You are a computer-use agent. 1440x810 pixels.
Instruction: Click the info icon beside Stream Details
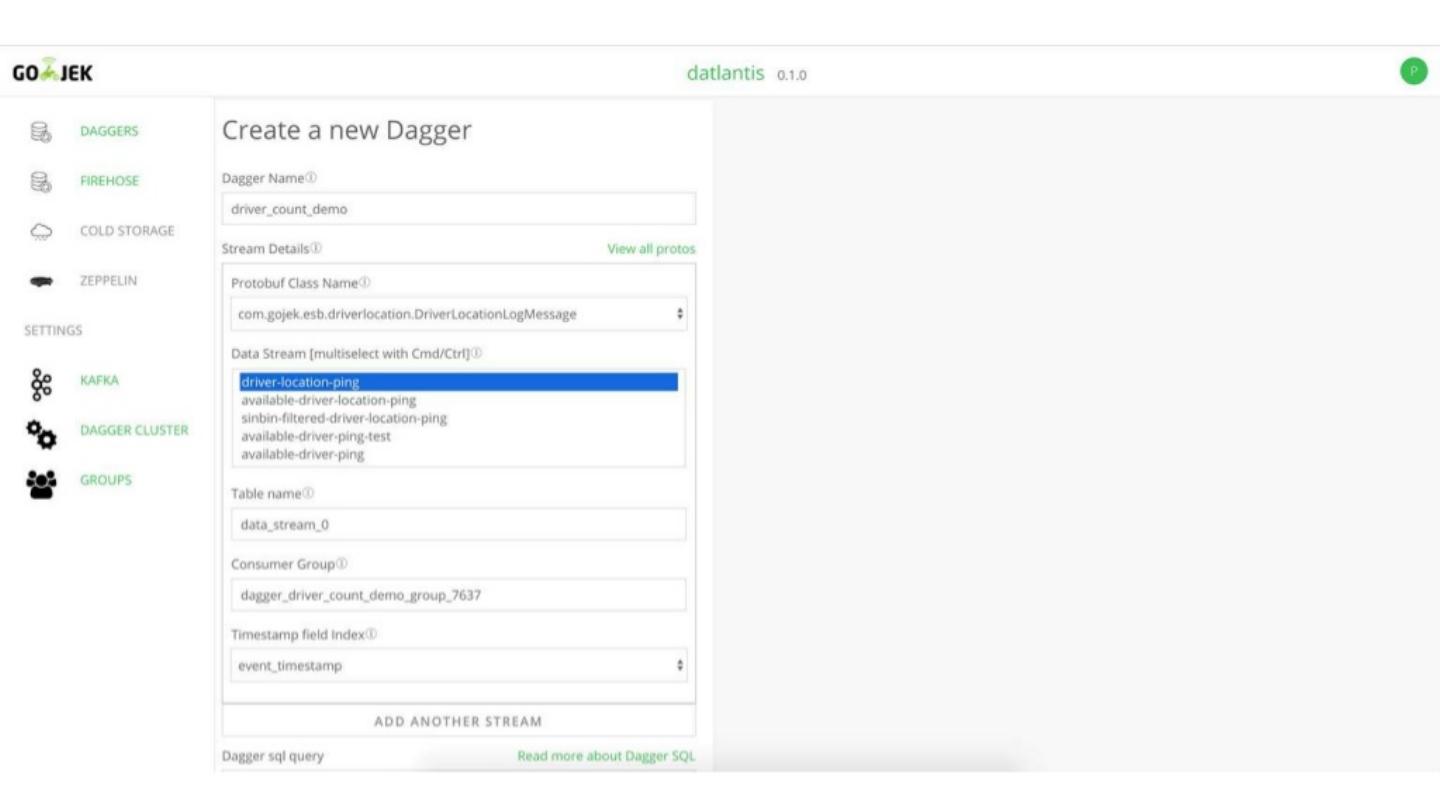[316, 248]
